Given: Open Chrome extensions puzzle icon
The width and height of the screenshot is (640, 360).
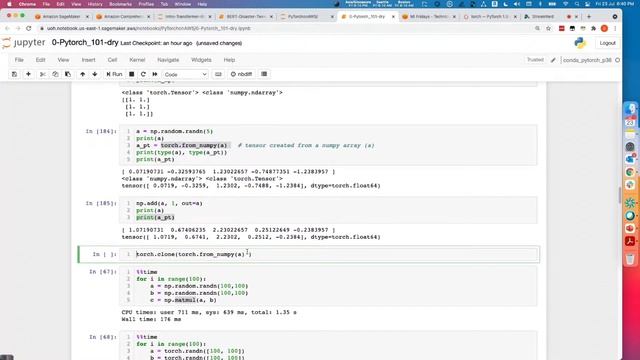Looking at the screenshot, I should click(593, 29).
